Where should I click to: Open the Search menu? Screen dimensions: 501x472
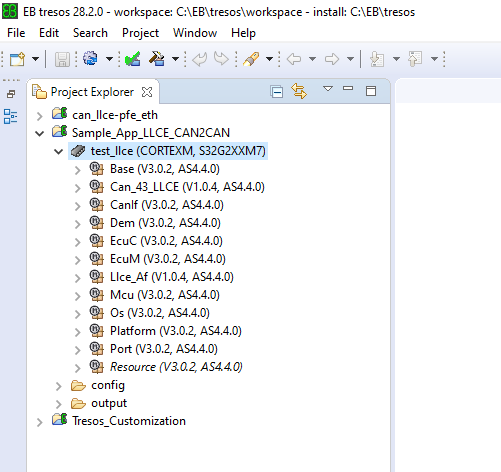click(90, 33)
